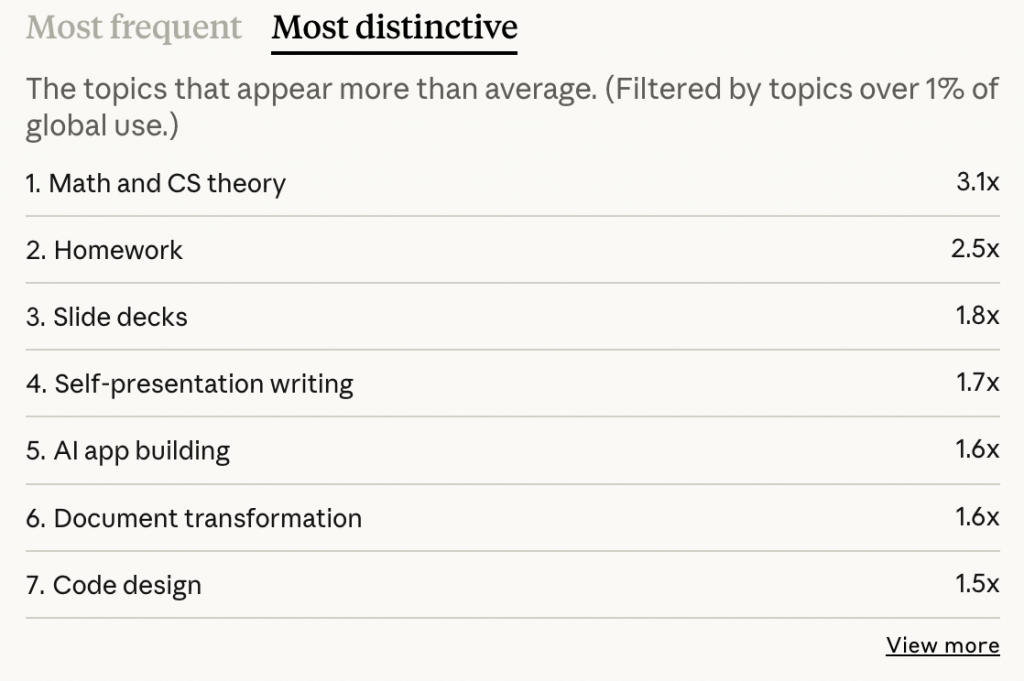Open the Slide decks topic
The image size is (1024, 681).
point(120,317)
